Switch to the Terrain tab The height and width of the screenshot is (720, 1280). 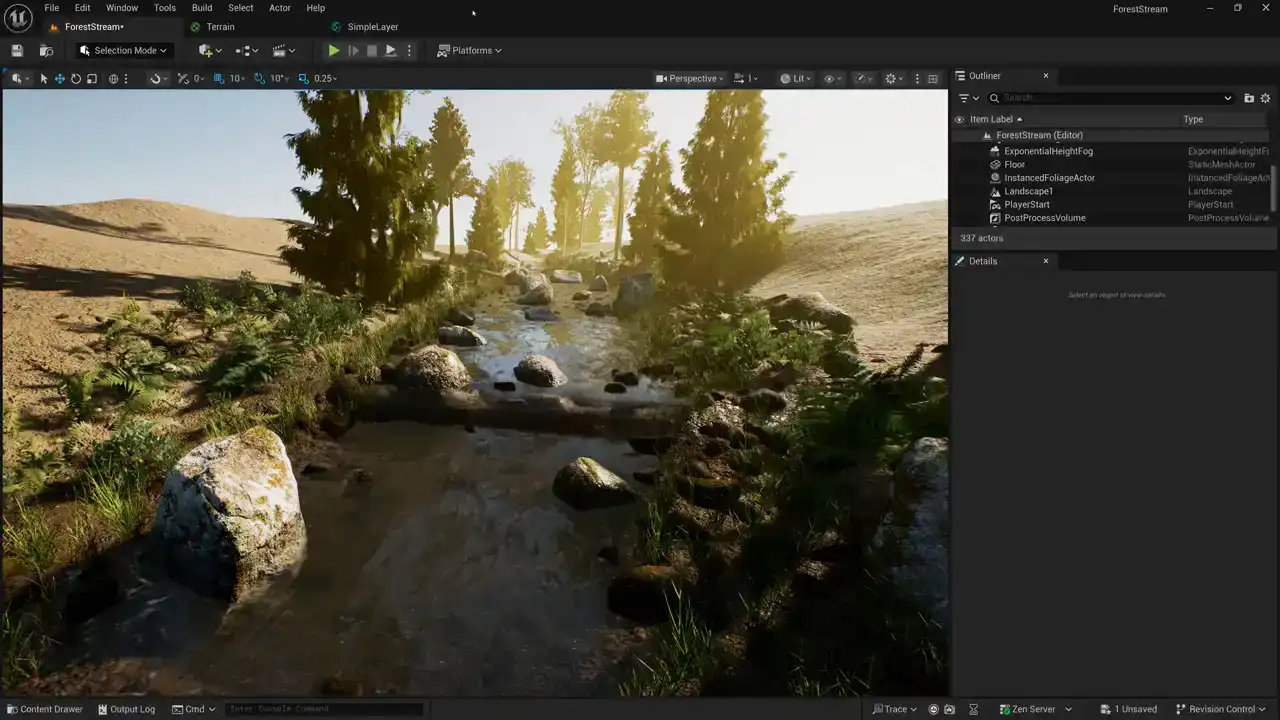(220, 27)
